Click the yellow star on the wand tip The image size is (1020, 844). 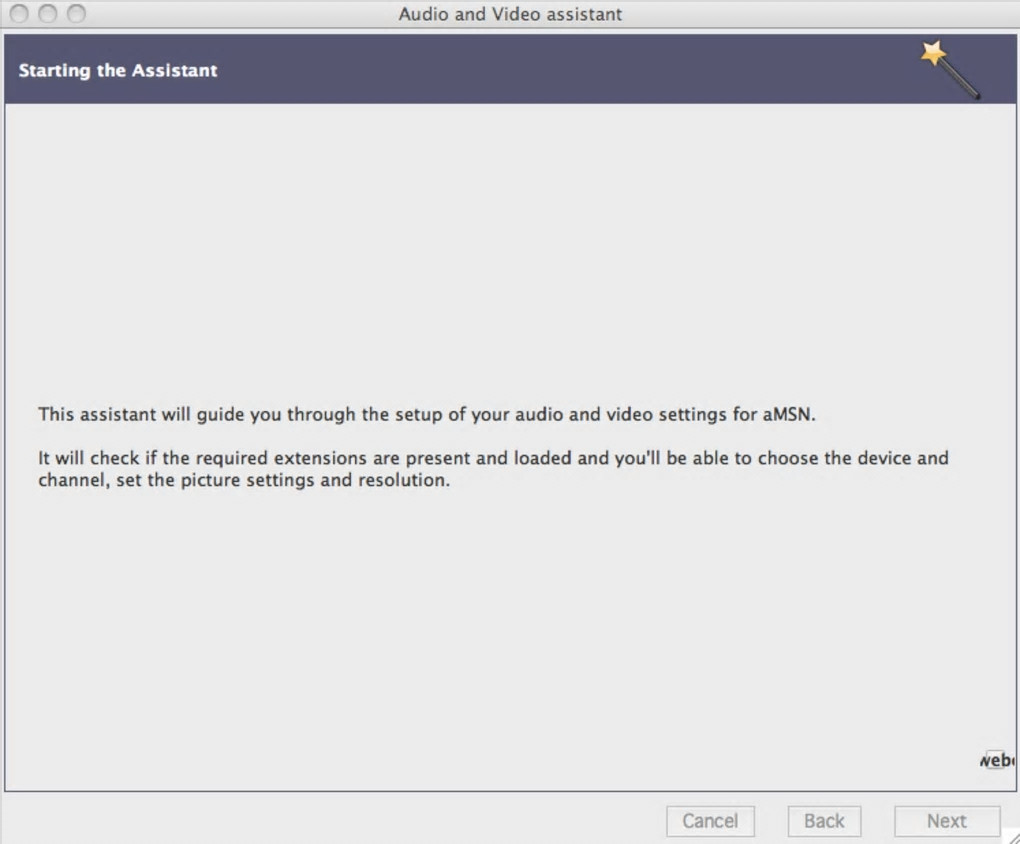(x=934, y=54)
